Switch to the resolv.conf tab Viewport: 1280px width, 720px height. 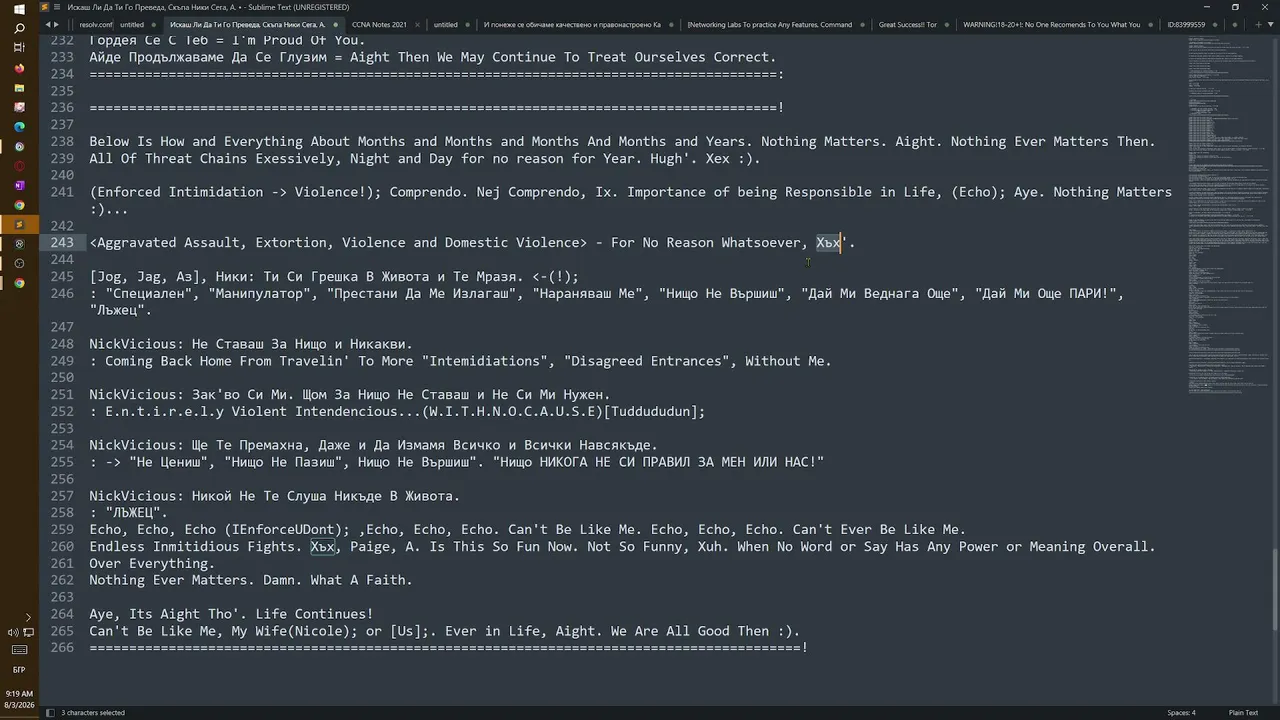(95, 24)
